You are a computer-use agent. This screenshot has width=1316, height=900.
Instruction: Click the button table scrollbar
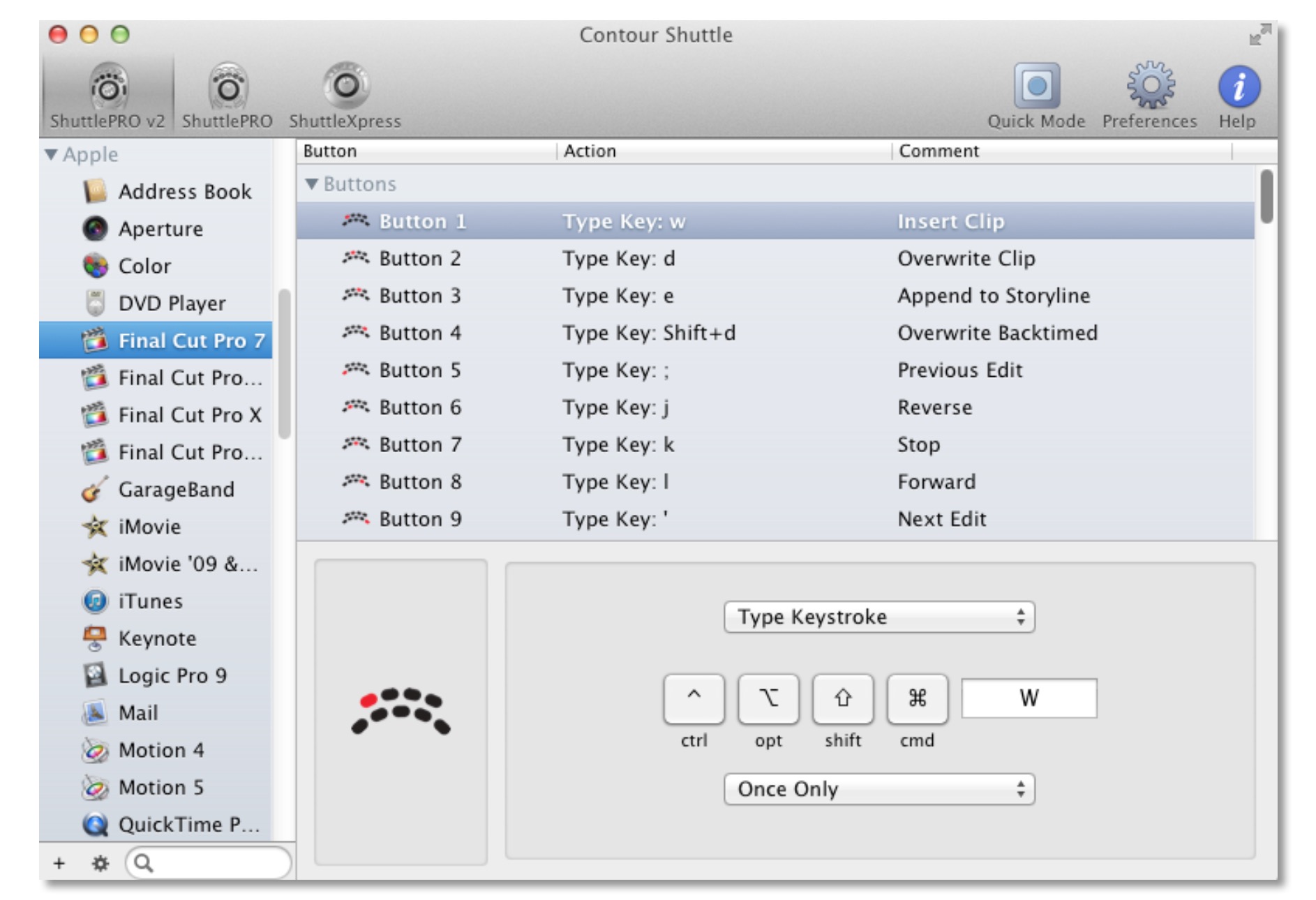pos(1266,197)
